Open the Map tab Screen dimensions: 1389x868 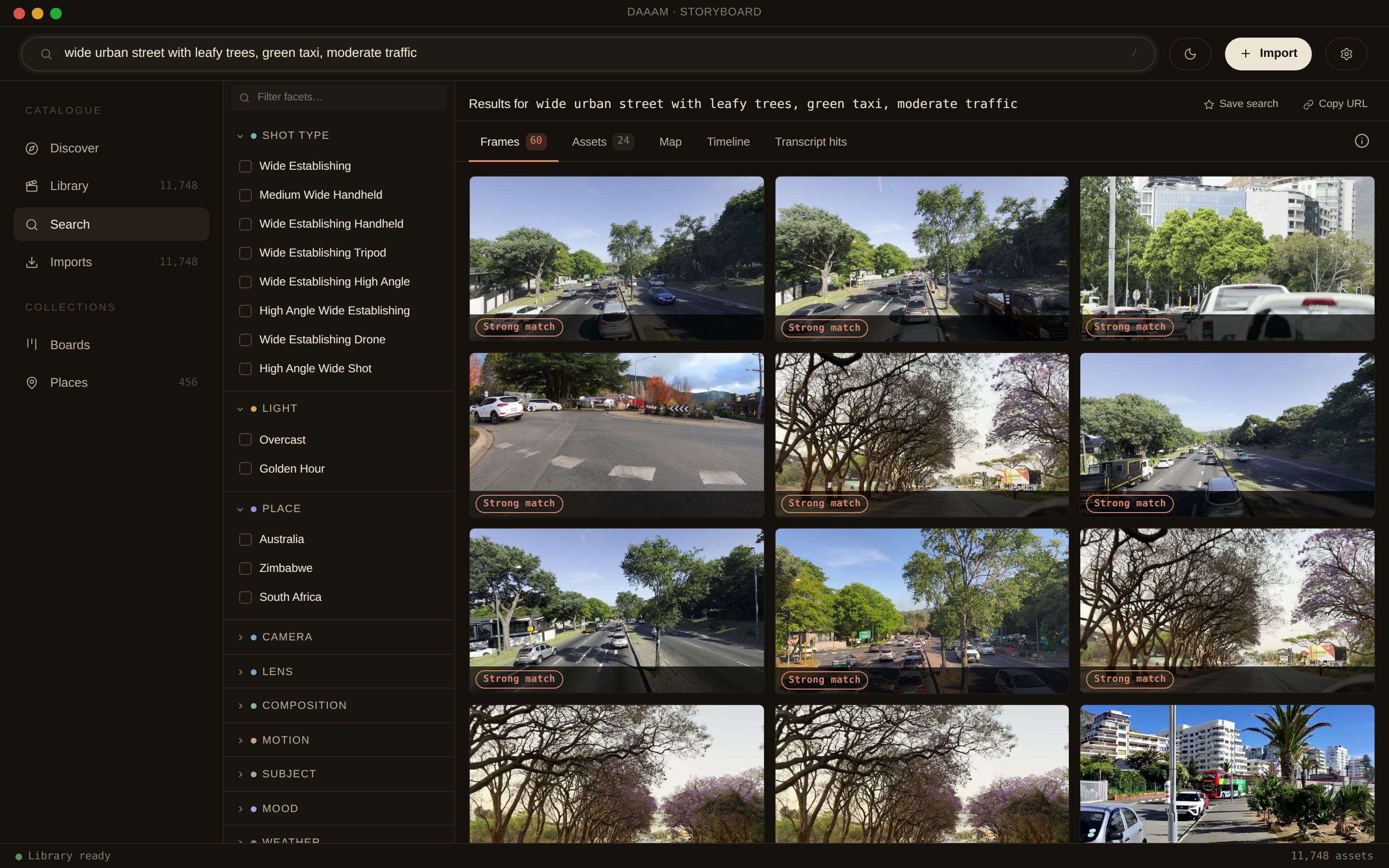point(670,142)
